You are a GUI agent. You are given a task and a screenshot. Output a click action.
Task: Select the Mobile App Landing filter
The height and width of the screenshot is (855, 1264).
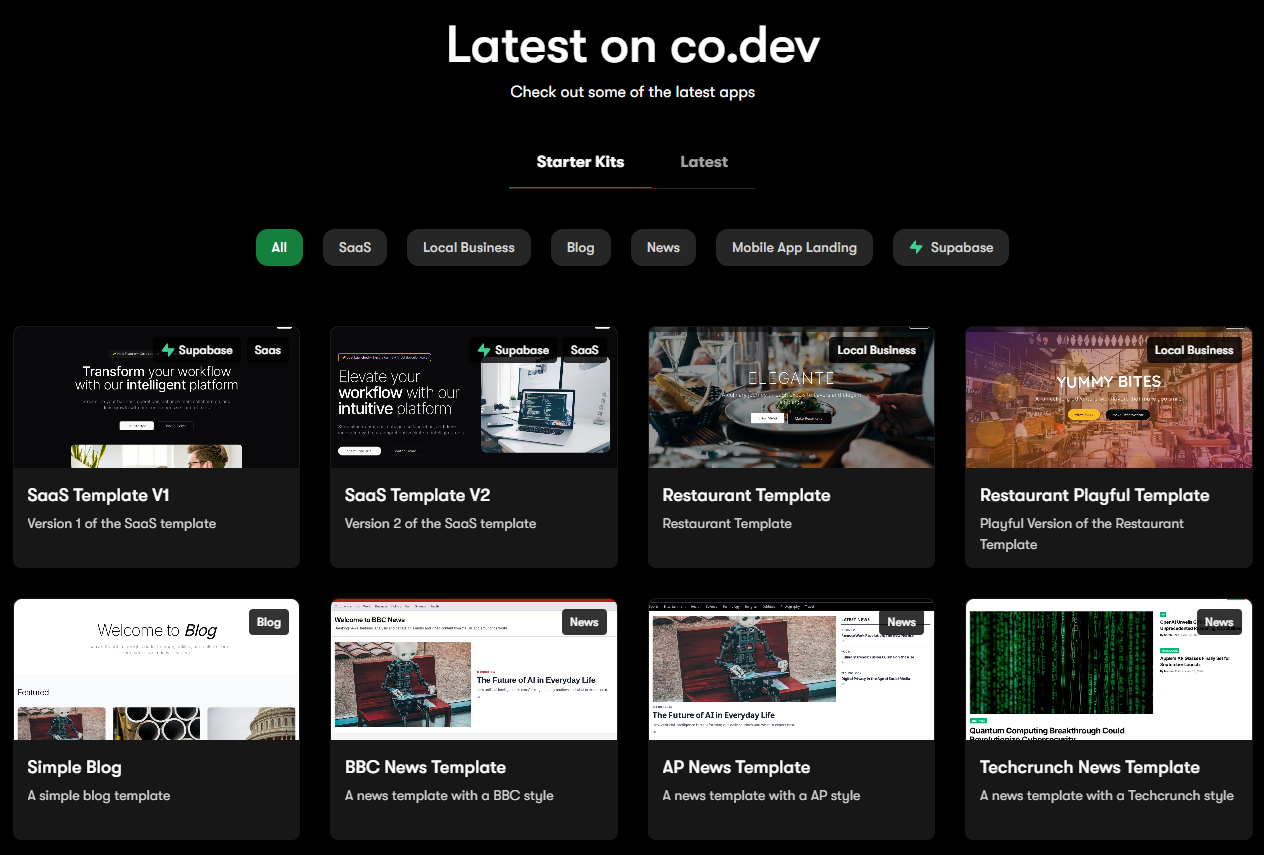click(x=794, y=248)
